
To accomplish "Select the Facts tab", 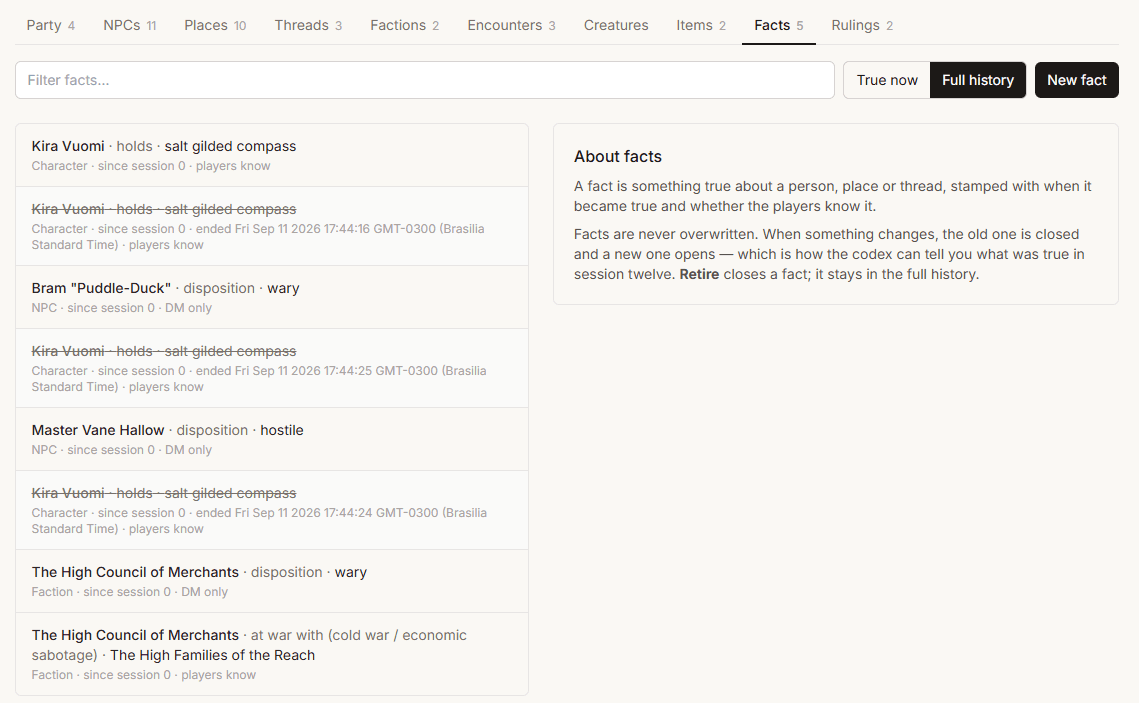I will click(x=779, y=25).
